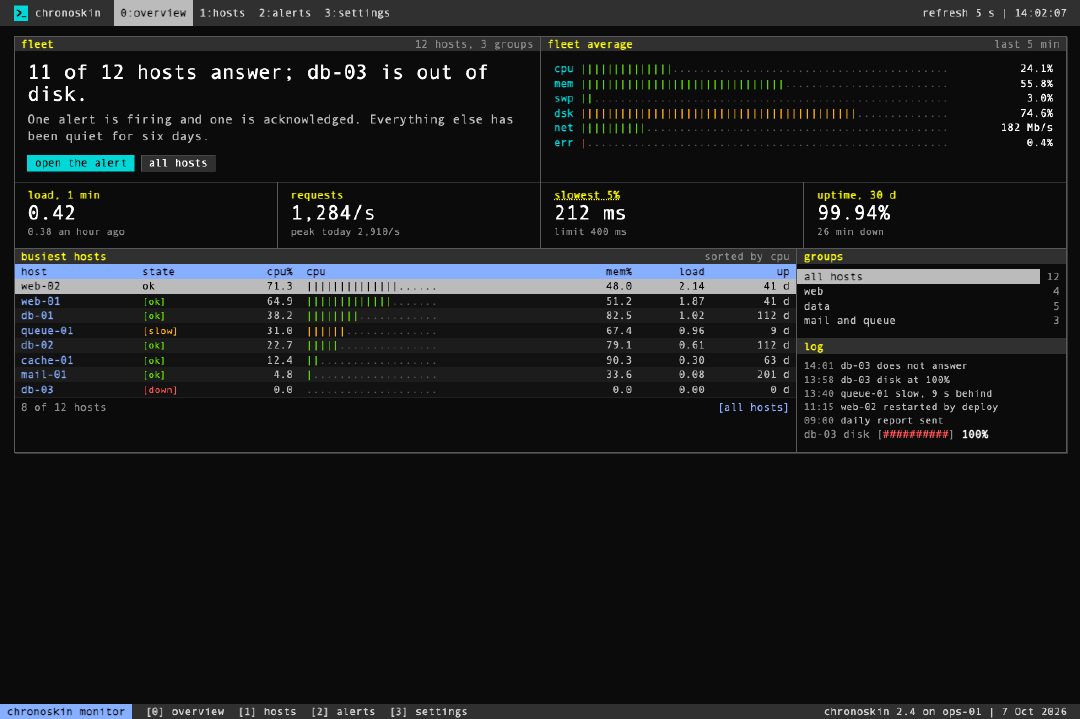1080x719 pixels.
Task: Click the 'slowest 5%' metric label
Action: (x=587, y=196)
